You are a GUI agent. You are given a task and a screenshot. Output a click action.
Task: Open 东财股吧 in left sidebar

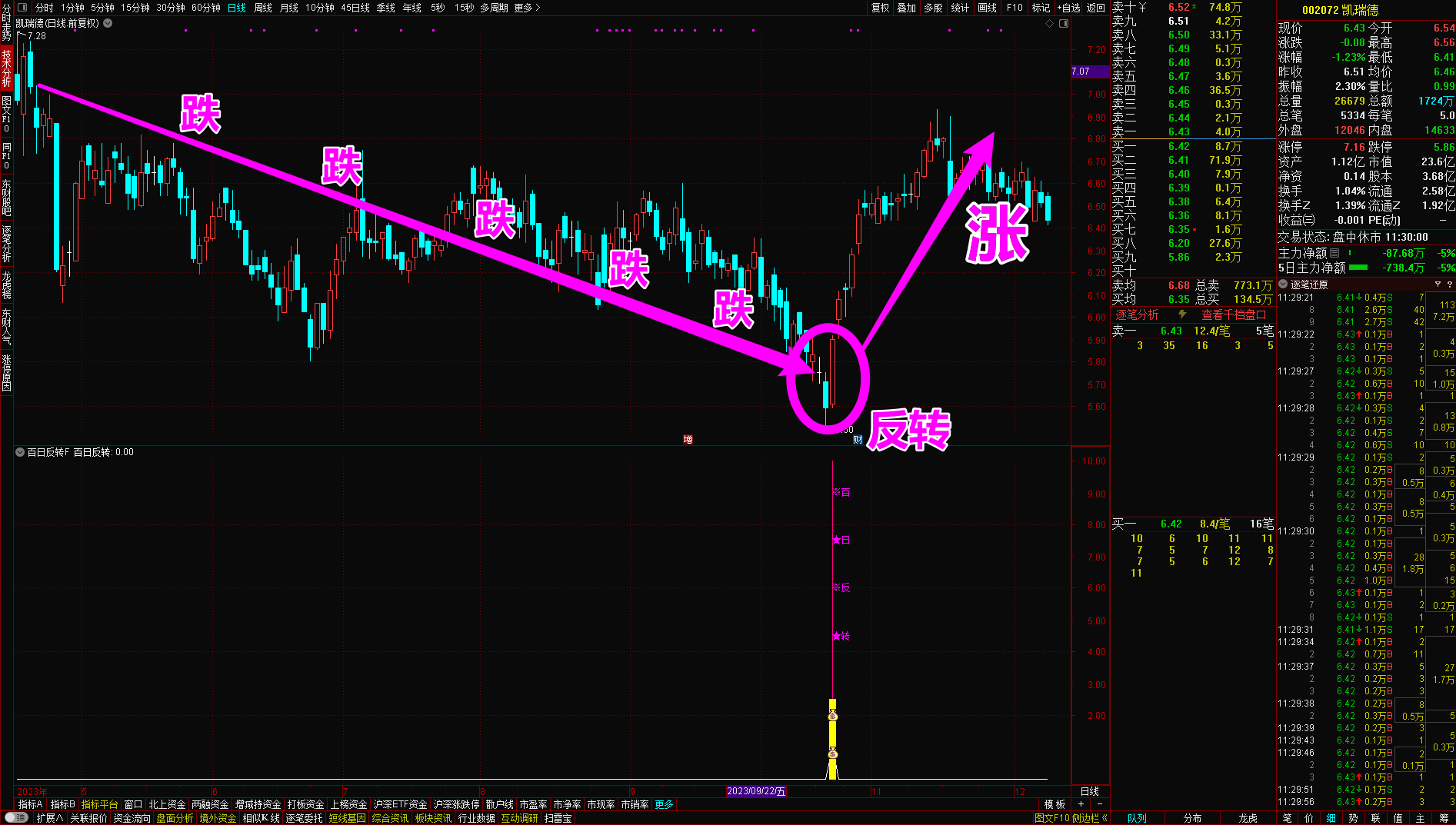(x=6, y=197)
